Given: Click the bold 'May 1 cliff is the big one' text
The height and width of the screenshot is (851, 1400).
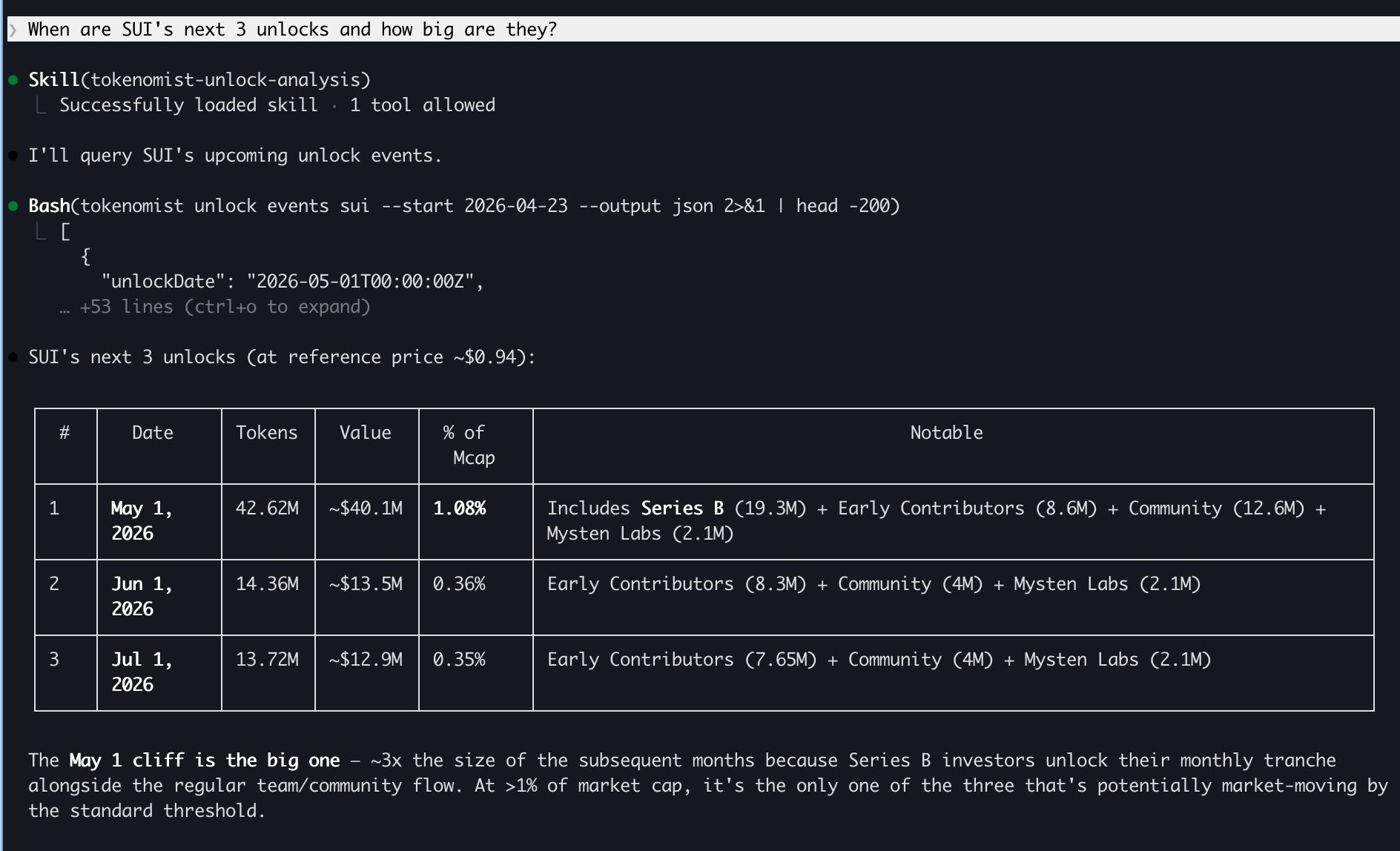Looking at the screenshot, I should tap(205, 761).
